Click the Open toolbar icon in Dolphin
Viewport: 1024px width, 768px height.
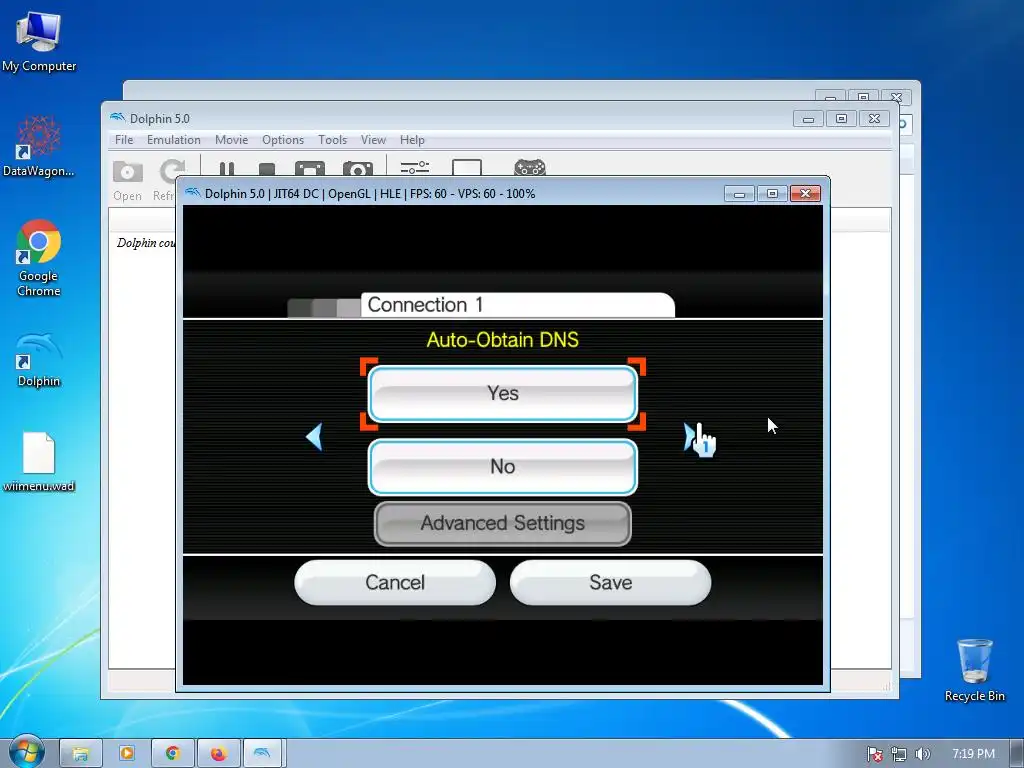127,180
